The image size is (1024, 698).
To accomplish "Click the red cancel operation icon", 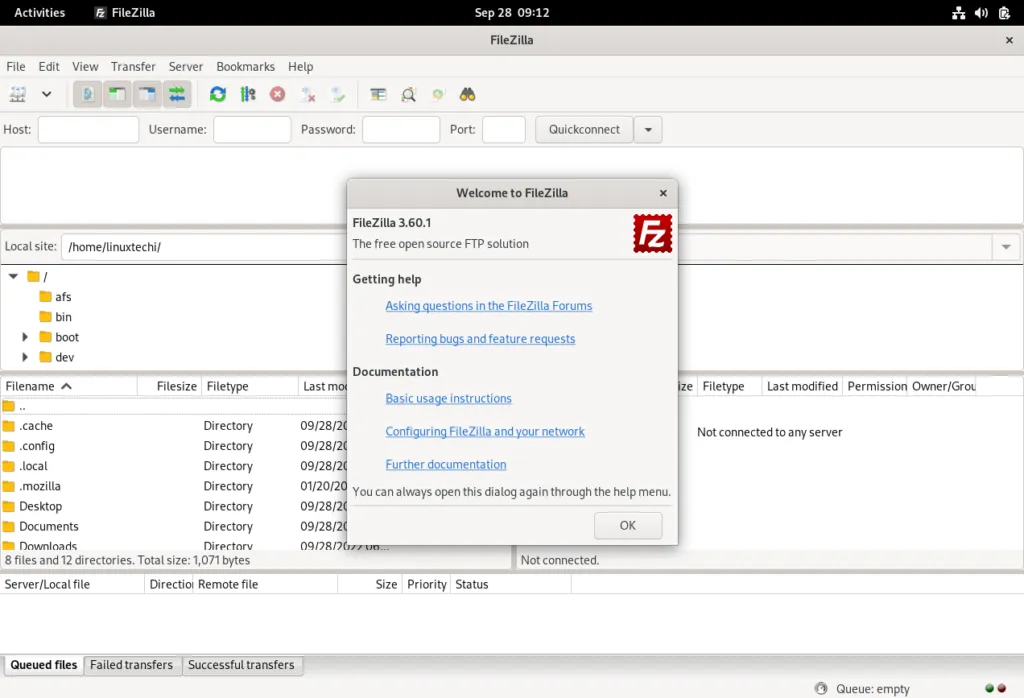I will tap(278, 94).
